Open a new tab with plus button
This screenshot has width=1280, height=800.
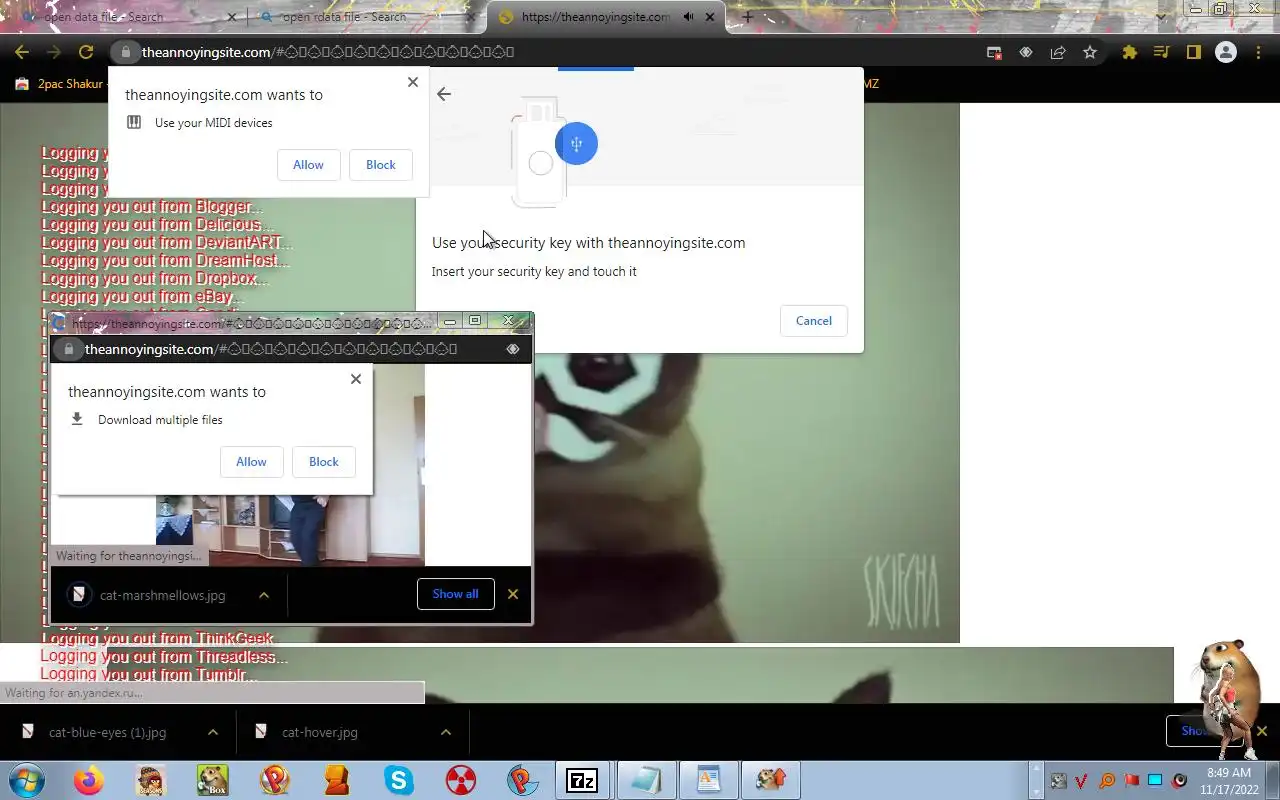[747, 17]
